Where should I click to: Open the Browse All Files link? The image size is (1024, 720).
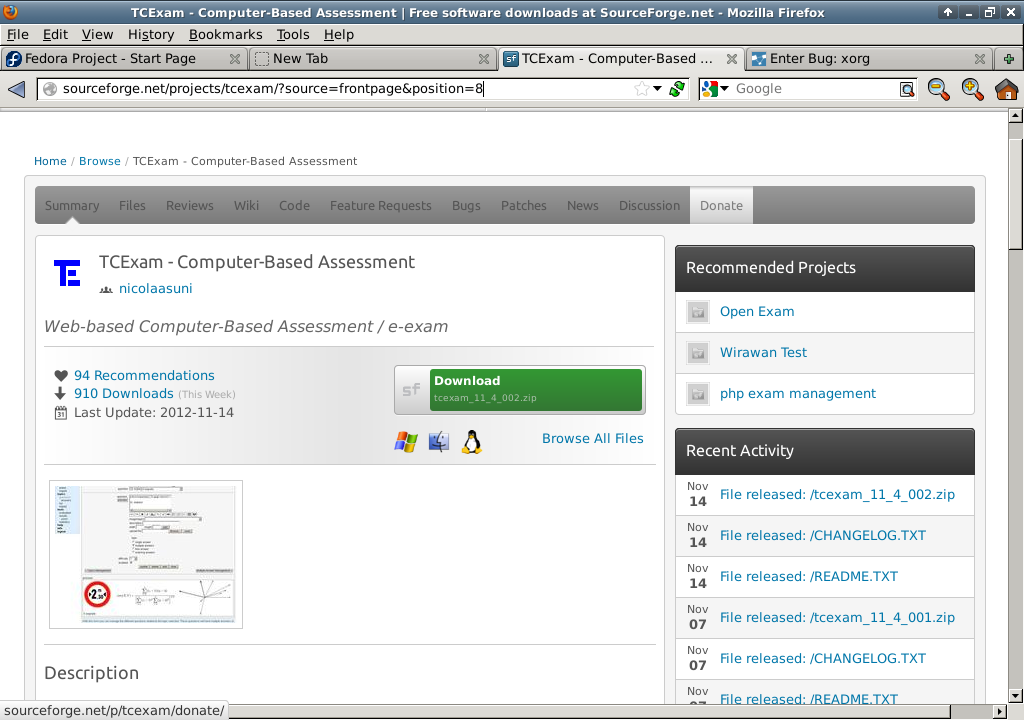click(592, 438)
